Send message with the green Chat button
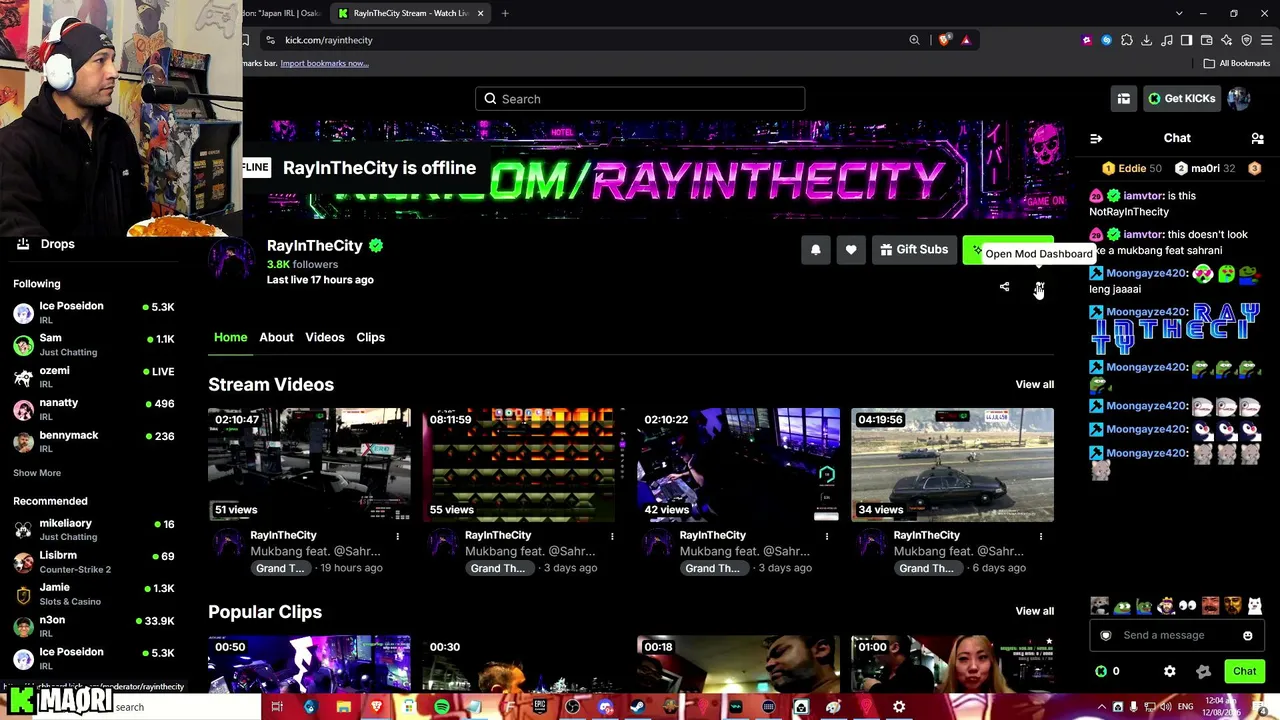The height and width of the screenshot is (720, 1280). [1244, 671]
